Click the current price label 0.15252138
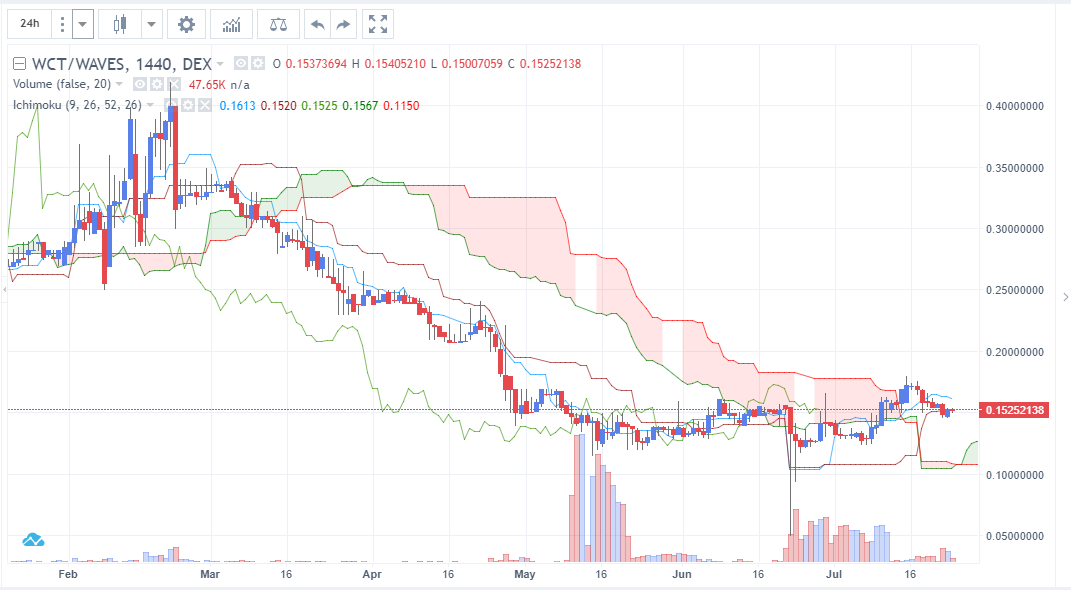The width and height of the screenshot is (1071, 590). click(1014, 410)
